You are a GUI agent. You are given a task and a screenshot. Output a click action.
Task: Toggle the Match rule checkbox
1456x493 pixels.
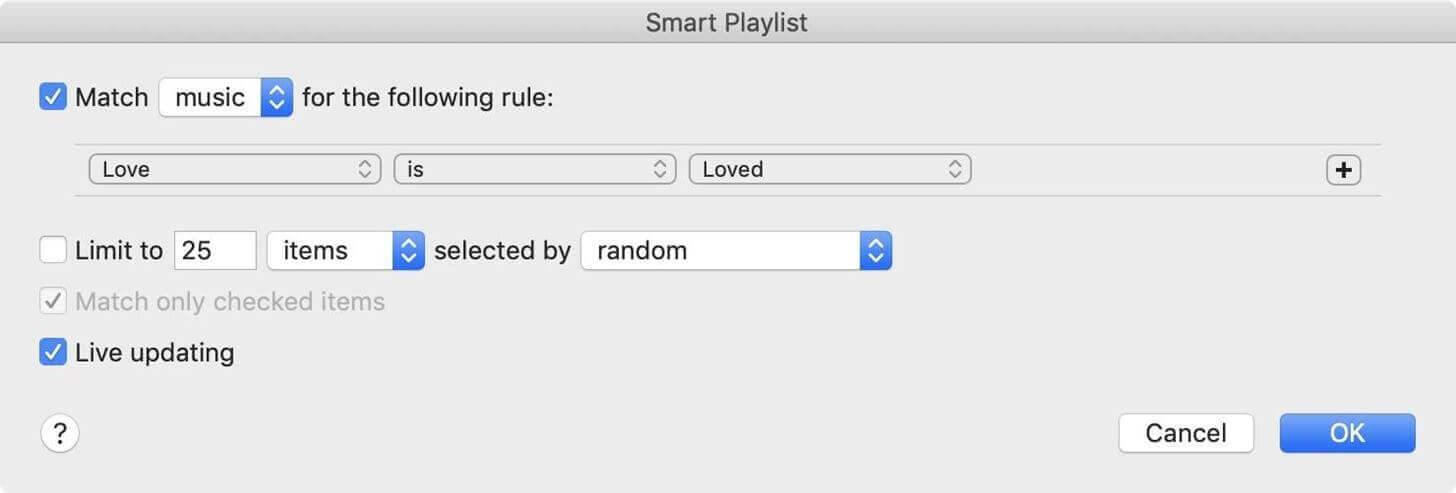pos(53,97)
